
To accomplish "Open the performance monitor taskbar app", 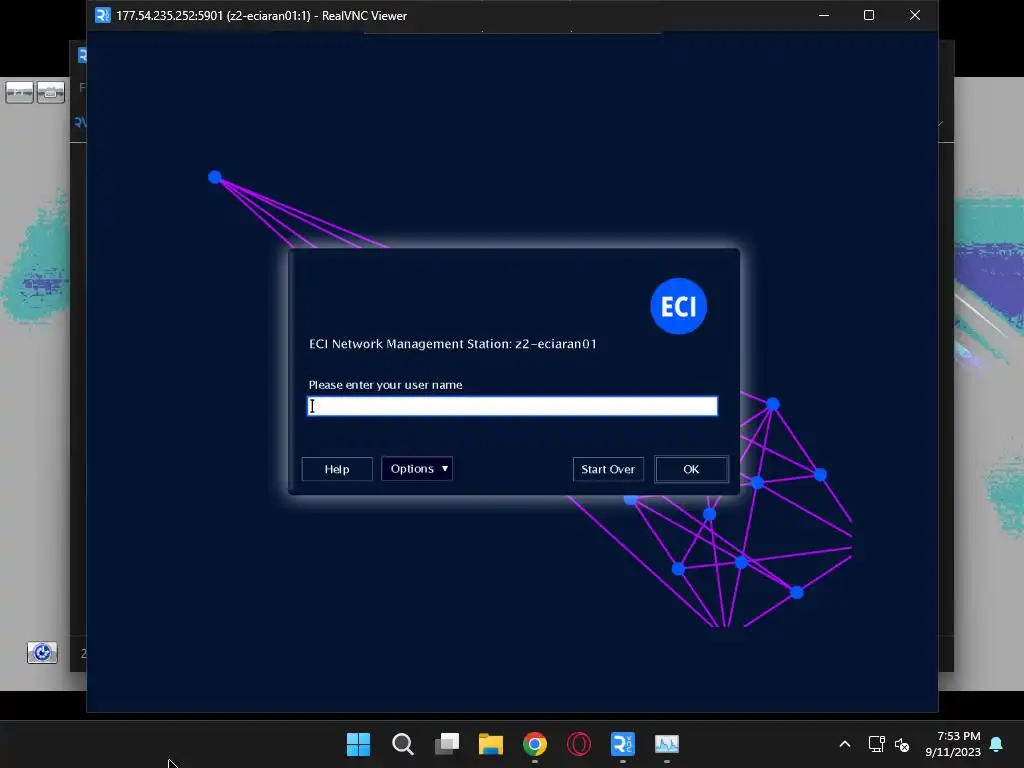I will [x=667, y=744].
